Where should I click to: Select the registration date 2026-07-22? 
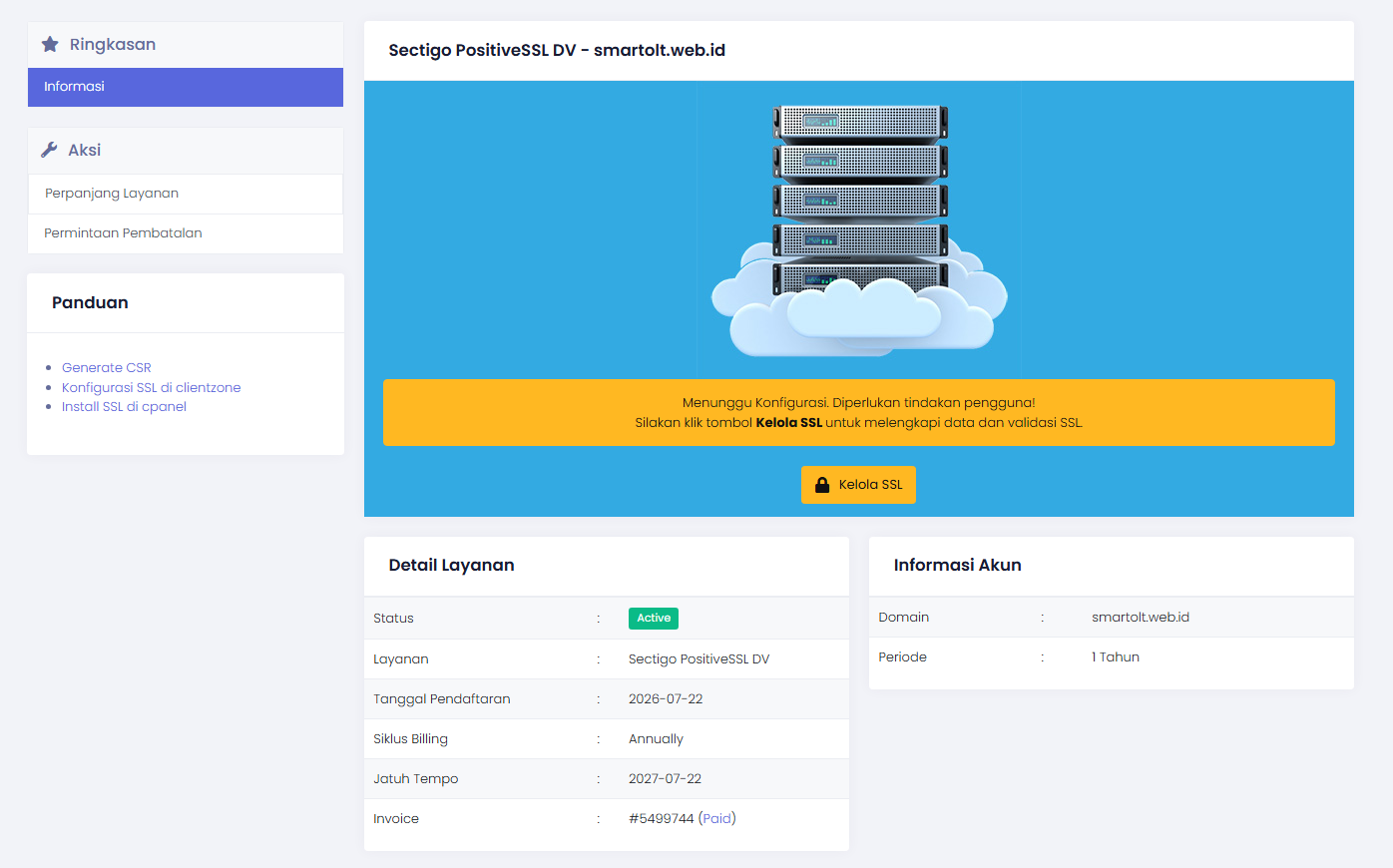click(666, 699)
